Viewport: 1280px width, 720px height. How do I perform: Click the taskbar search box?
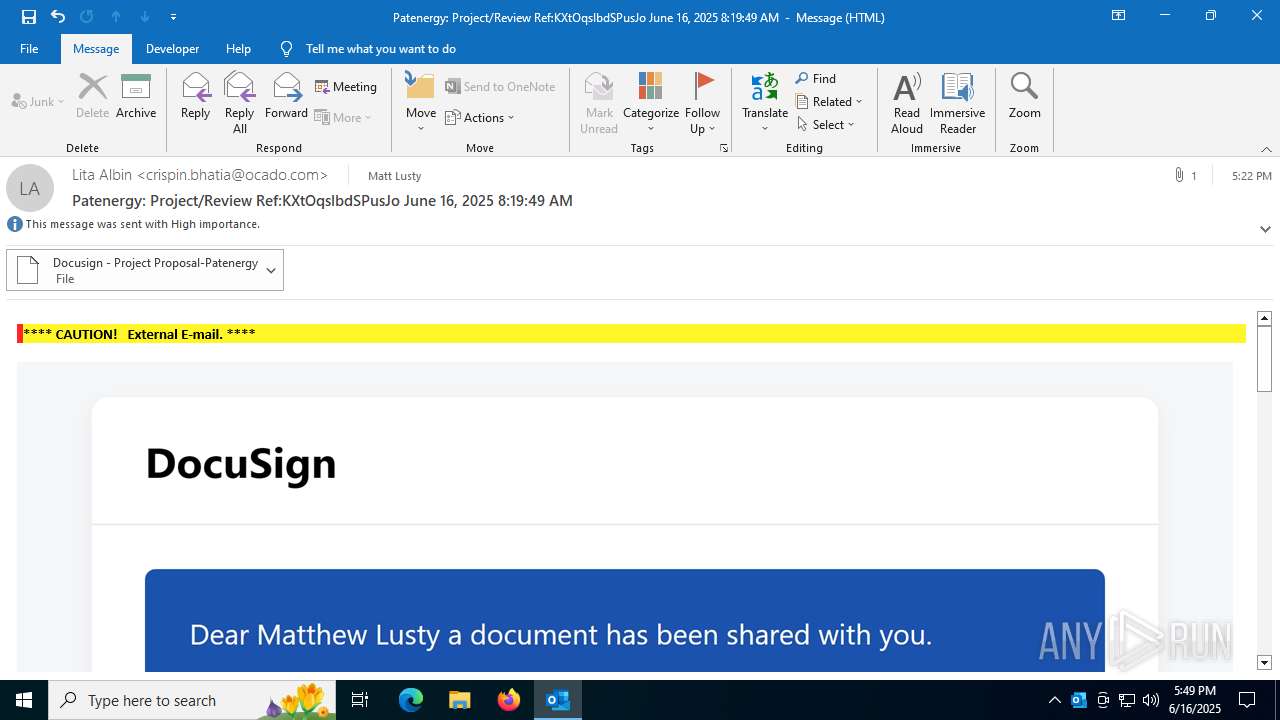pos(194,700)
